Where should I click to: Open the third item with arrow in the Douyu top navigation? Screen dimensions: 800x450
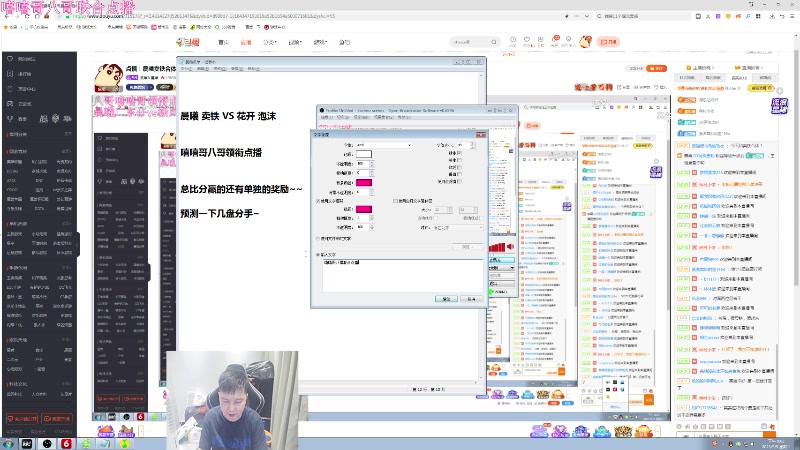[x=269, y=42]
